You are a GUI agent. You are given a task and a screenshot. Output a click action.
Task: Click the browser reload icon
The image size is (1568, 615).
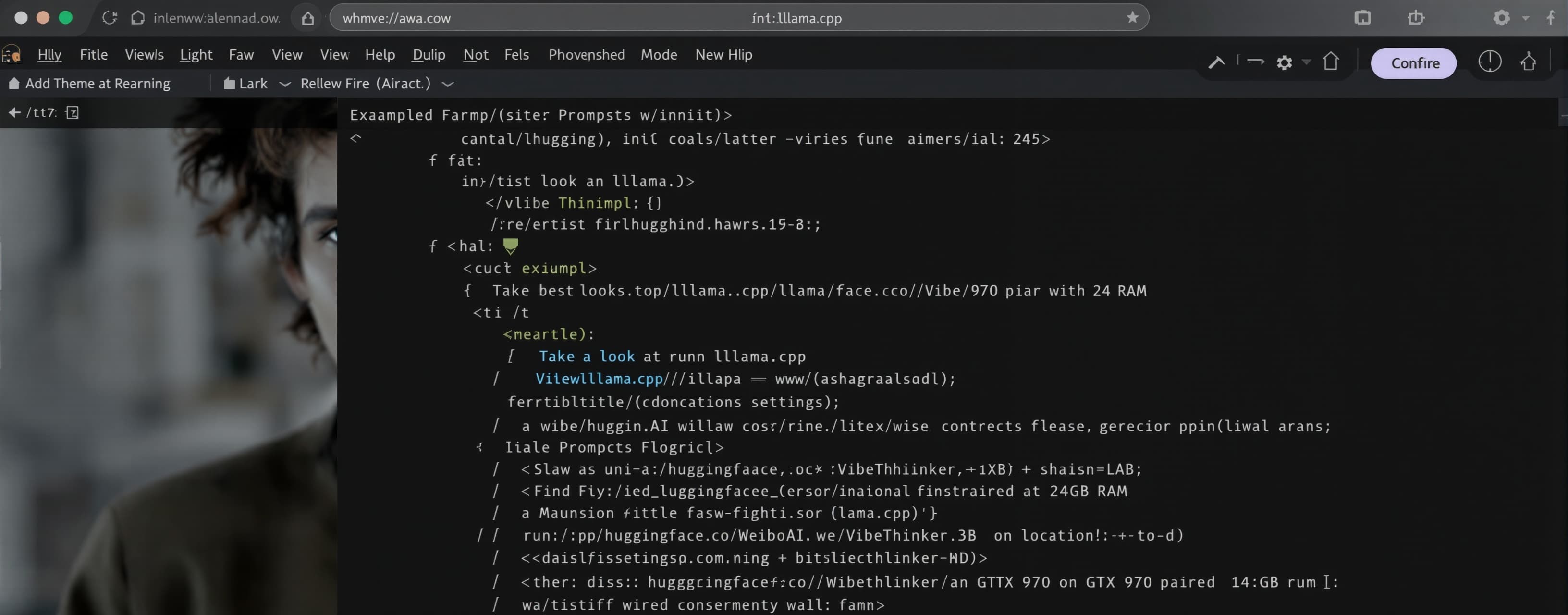110,18
